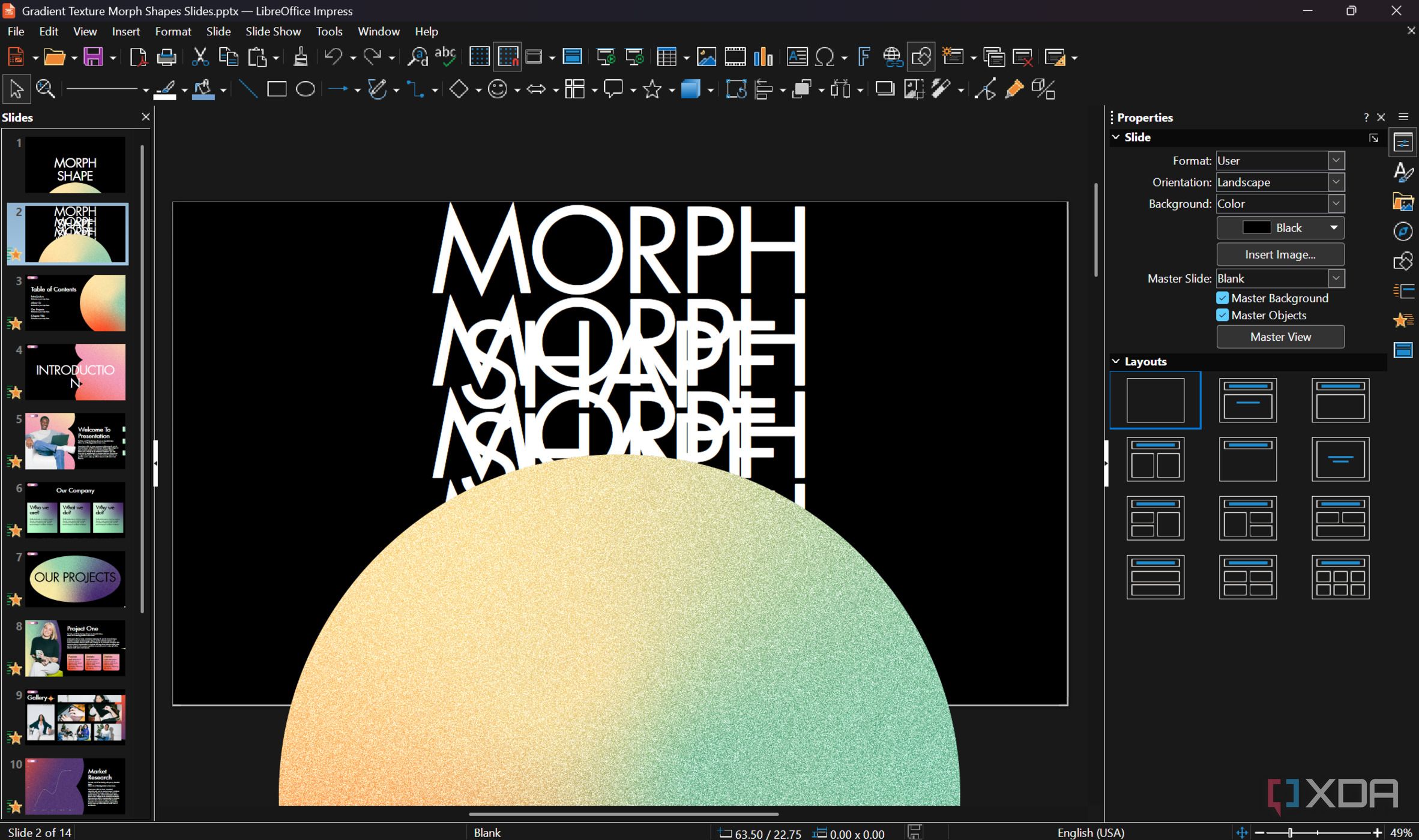The image size is (1419, 840).
Task: Select the Insert Line tool
Action: [248, 89]
